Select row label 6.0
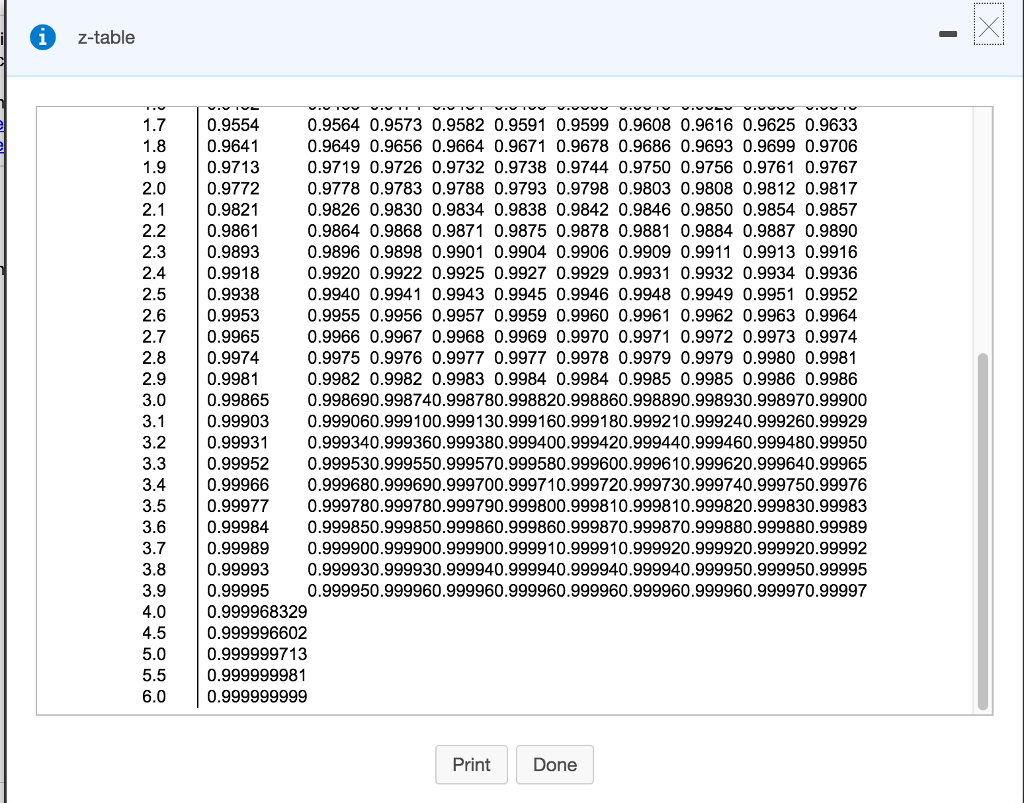This screenshot has width=1024, height=803. click(x=154, y=697)
